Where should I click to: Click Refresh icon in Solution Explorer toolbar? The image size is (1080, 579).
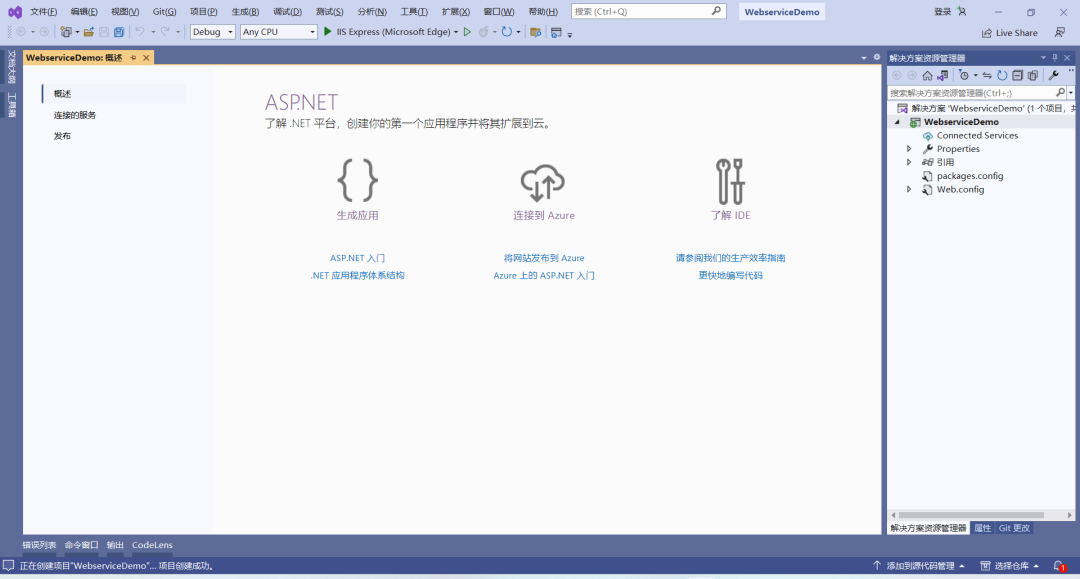(1002, 75)
